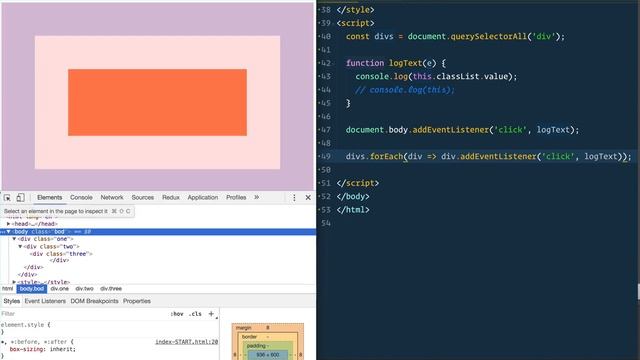Click the content size in box model
The image size is (640, 360).
pos(268,355)
